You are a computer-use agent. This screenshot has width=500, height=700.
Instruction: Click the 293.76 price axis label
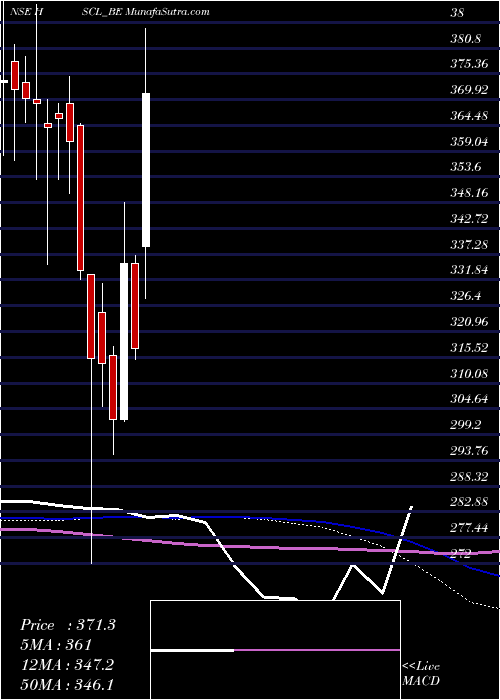(x=469, y=451)
